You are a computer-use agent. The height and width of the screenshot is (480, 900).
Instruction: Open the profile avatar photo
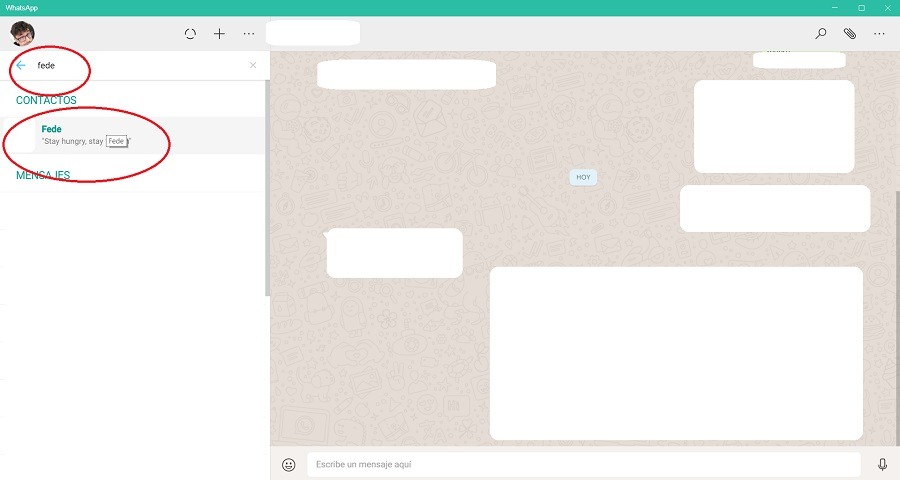click(x=22, y=34)
